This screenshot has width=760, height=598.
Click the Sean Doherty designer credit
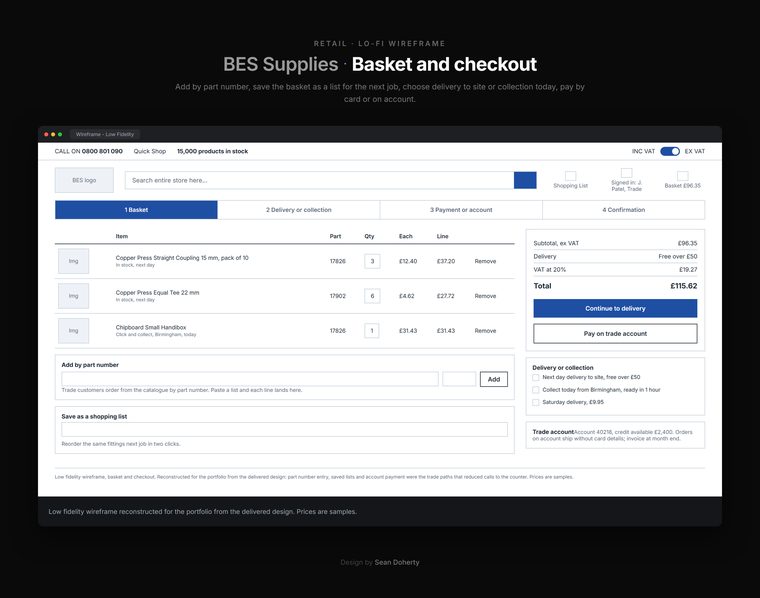click(x=397, y=562)
